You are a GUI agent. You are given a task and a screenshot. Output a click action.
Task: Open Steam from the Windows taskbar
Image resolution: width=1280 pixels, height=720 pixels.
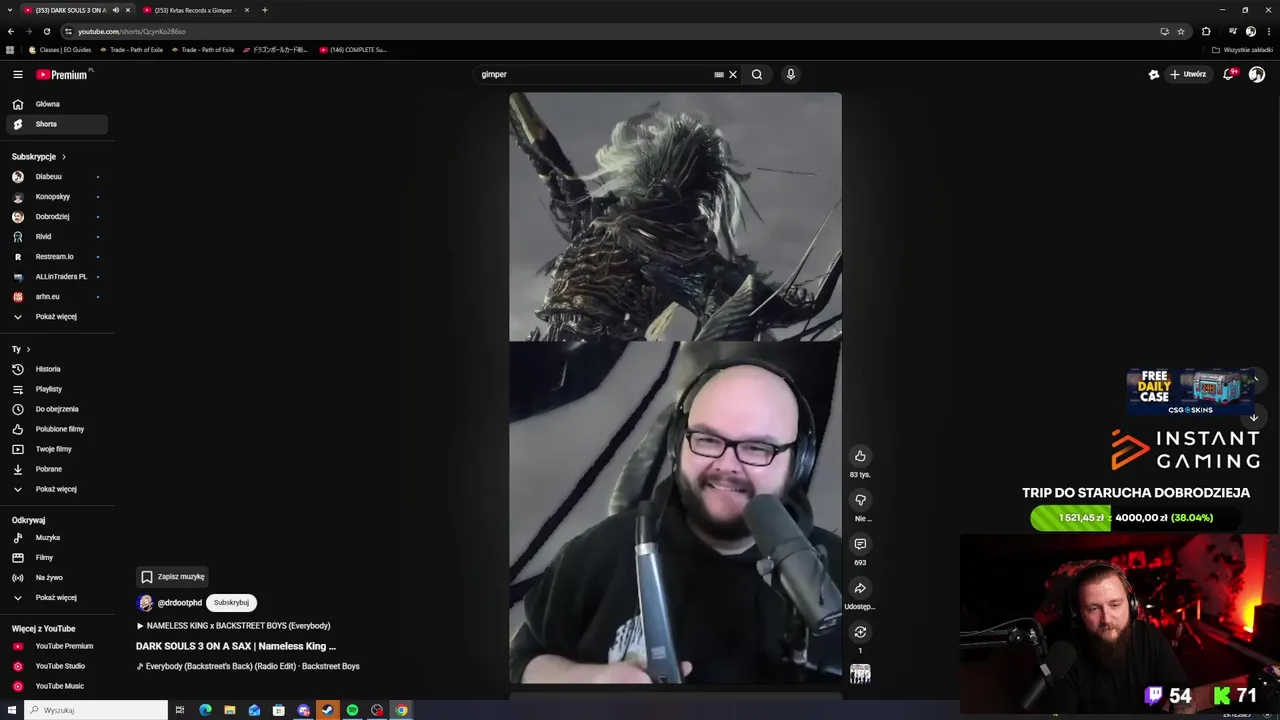pos(327,710)
